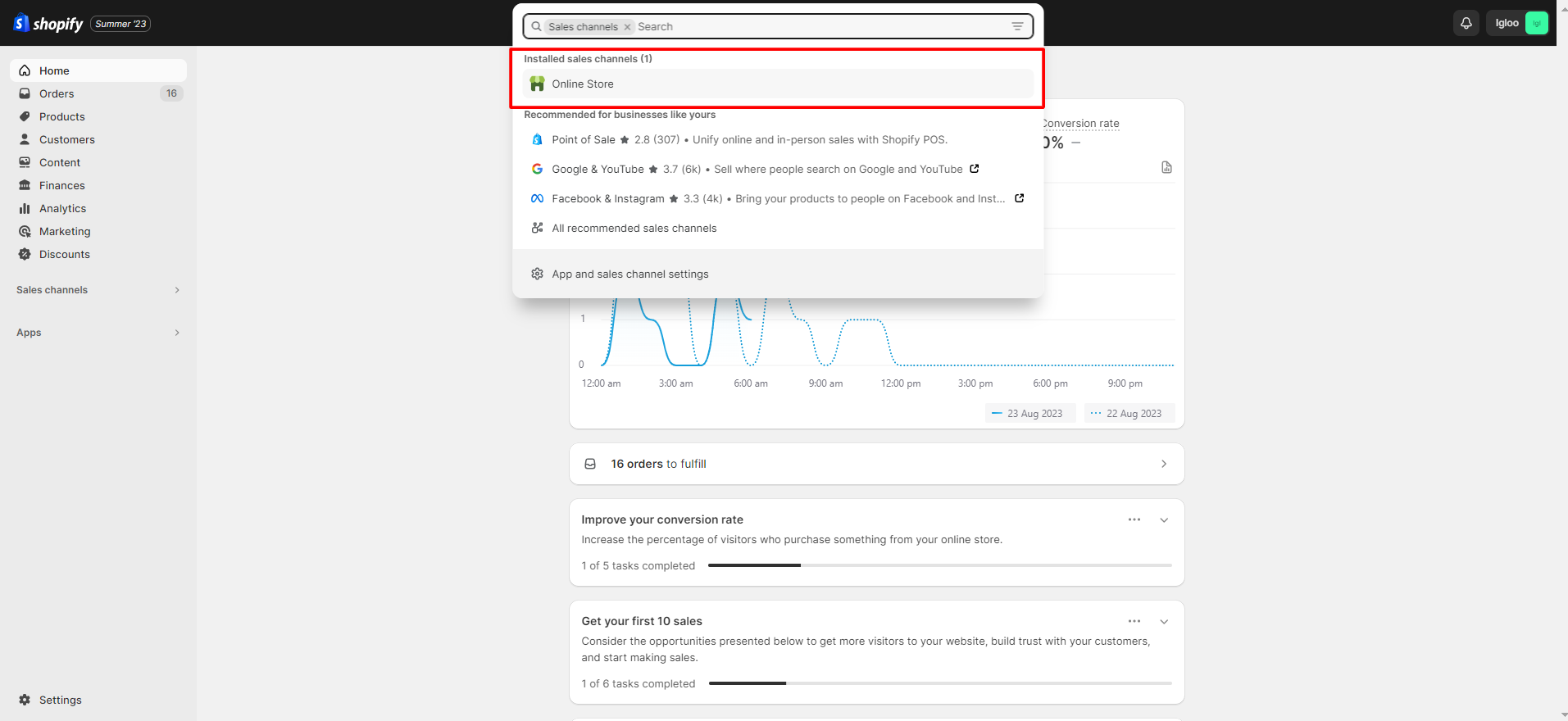Open Google & YouTube external link icon

point(975,169)
